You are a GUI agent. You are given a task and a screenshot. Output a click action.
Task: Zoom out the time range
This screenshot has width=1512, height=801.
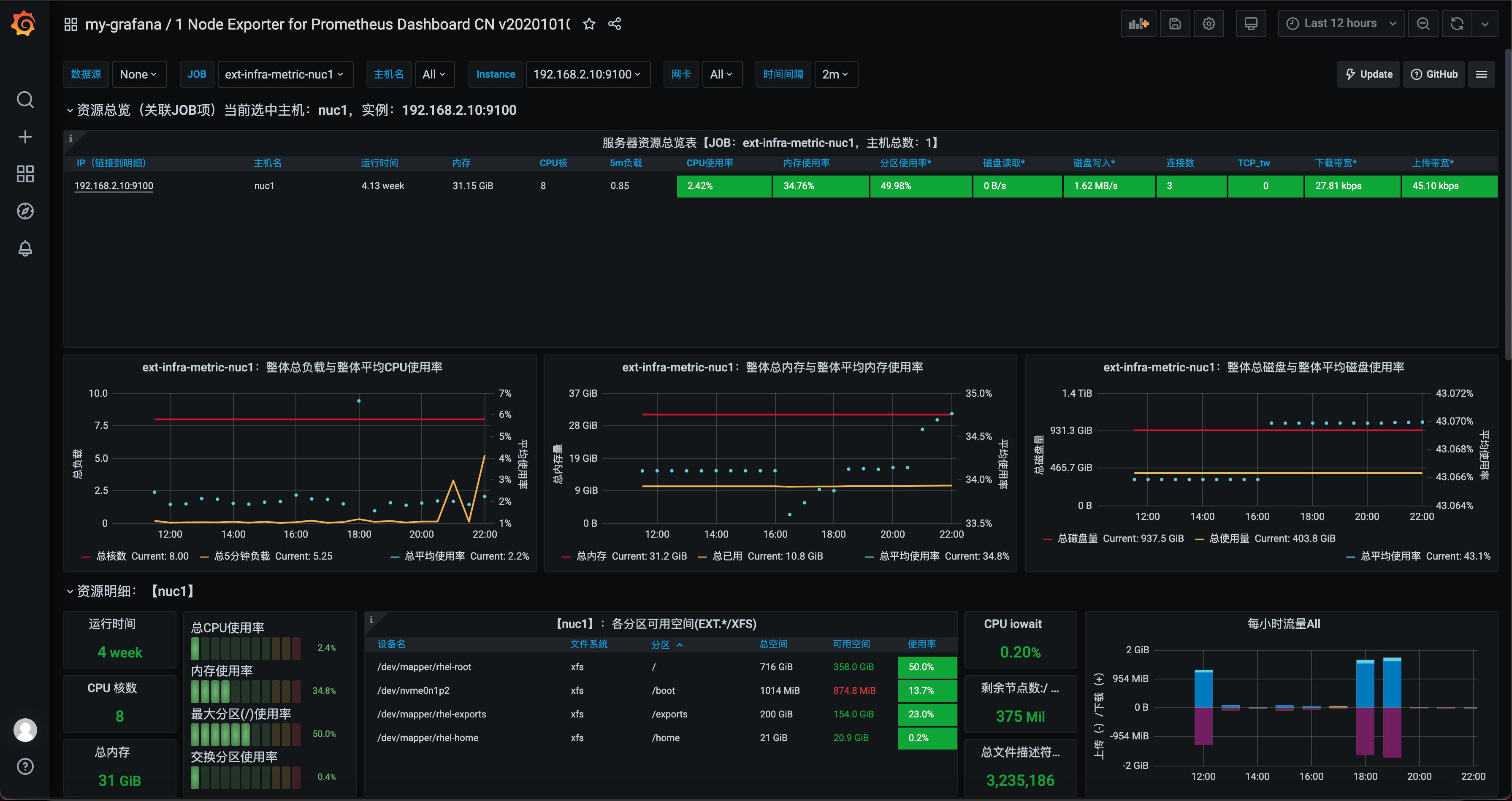point(1423,24)
